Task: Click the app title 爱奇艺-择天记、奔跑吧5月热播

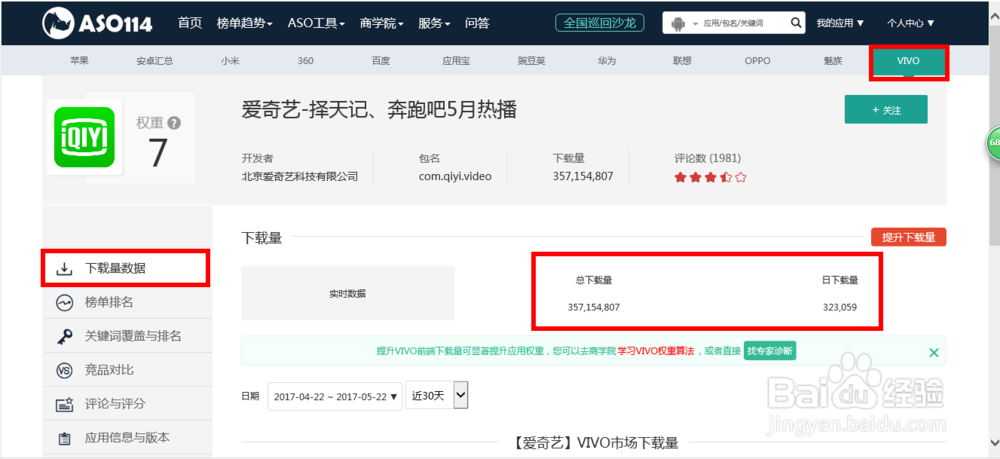Action: pos(379,110)
